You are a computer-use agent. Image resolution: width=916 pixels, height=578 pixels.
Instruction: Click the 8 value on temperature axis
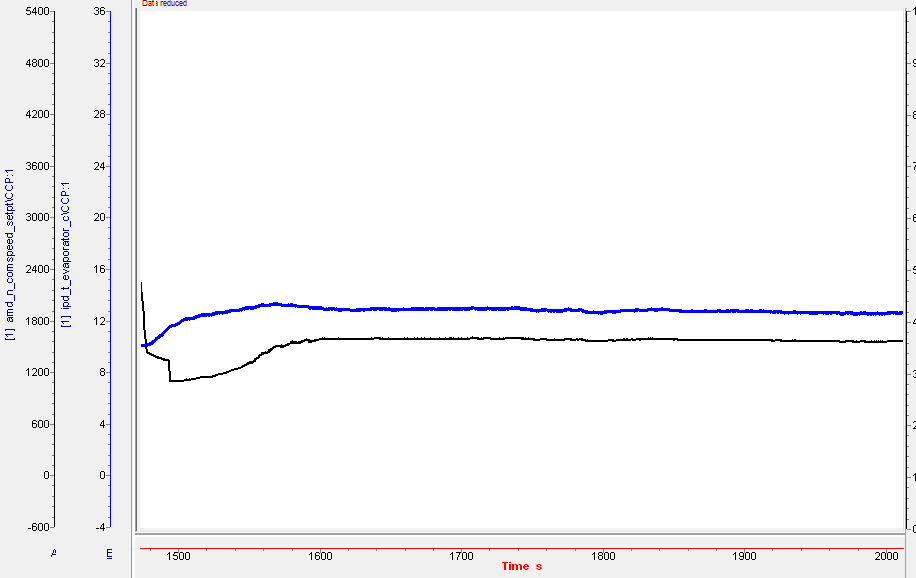pyautogui.click(x=103, y=372)
